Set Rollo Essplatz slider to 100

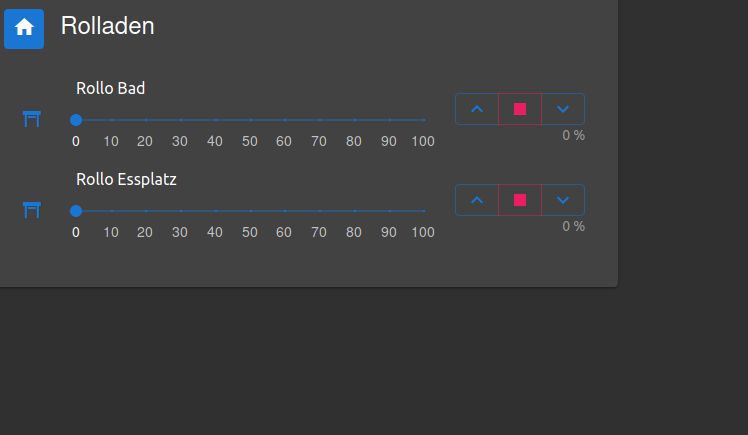[424, 211]
